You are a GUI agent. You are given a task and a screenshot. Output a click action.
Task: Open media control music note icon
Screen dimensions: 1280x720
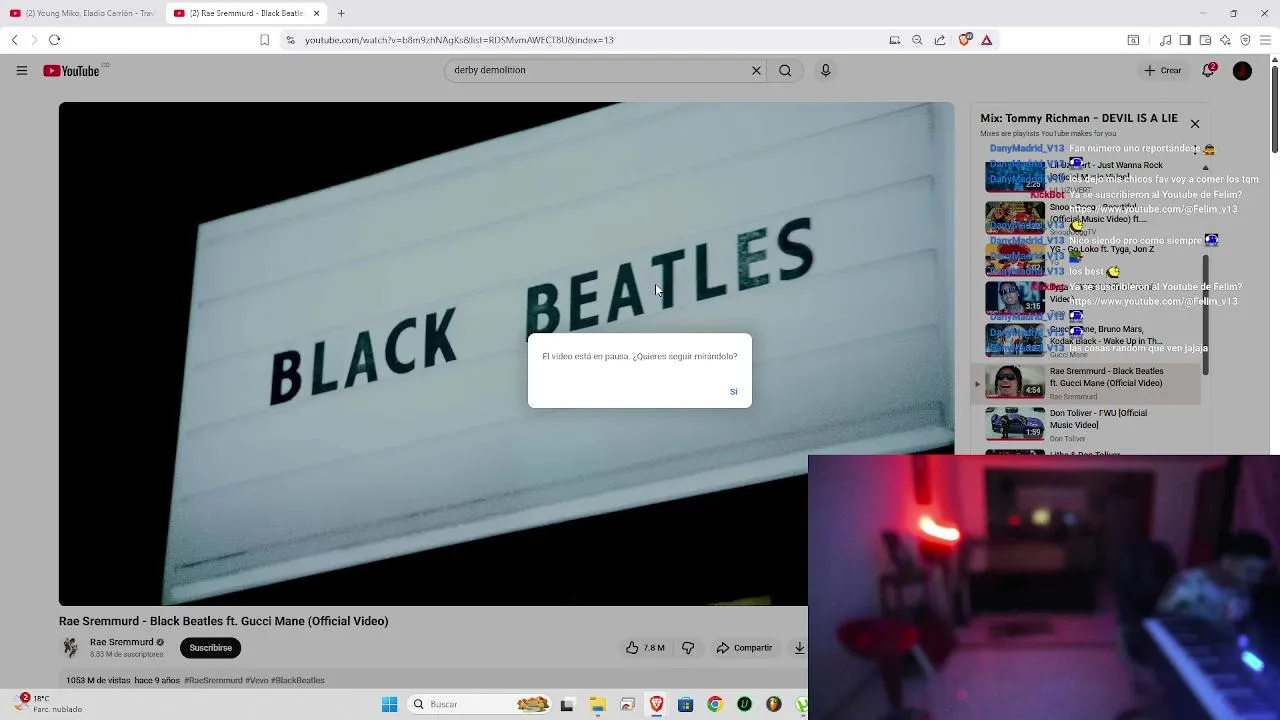(x=1165, y=40)
